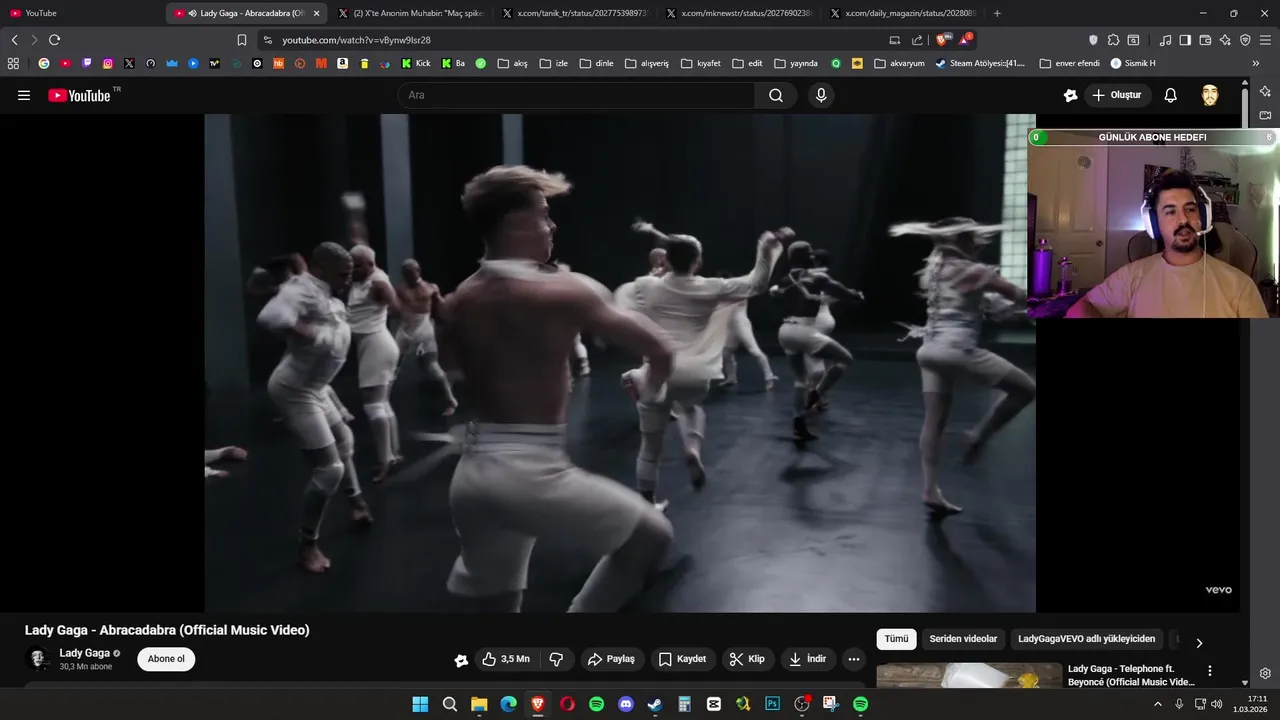The width and height of the screenshot is (1280, 720).
Task: Go back in browser history
Action: [x=14, y=40]
